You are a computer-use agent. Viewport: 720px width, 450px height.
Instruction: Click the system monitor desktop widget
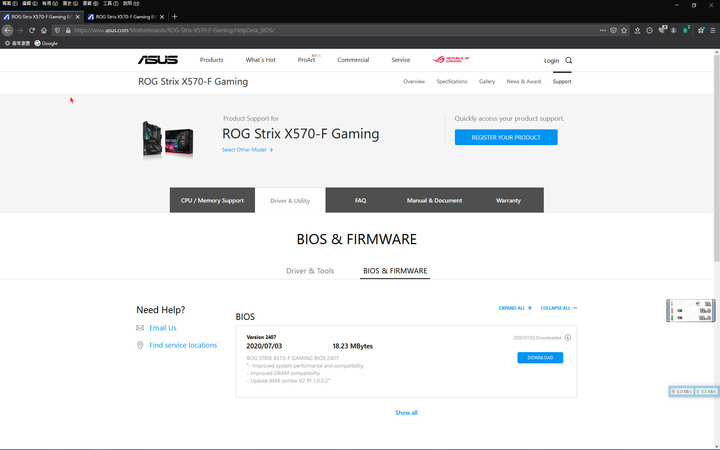[x=691, y=310]
